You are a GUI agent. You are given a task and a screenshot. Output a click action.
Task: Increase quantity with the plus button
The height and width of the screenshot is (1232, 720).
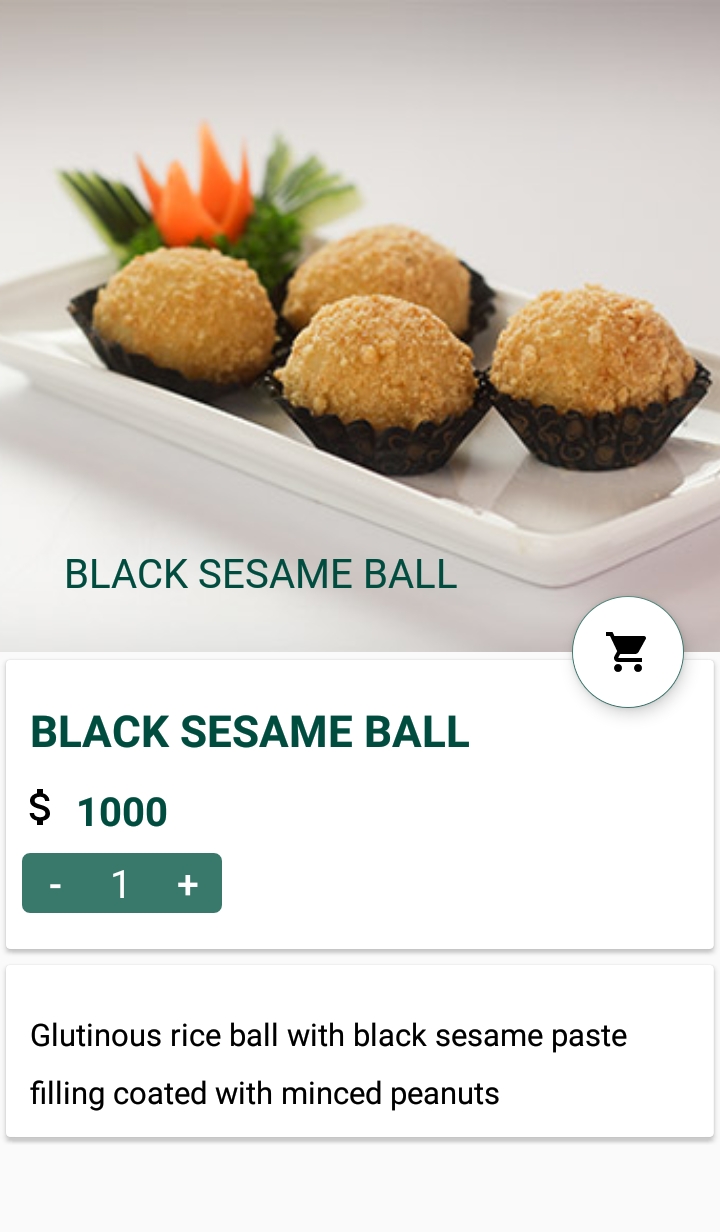187,884
